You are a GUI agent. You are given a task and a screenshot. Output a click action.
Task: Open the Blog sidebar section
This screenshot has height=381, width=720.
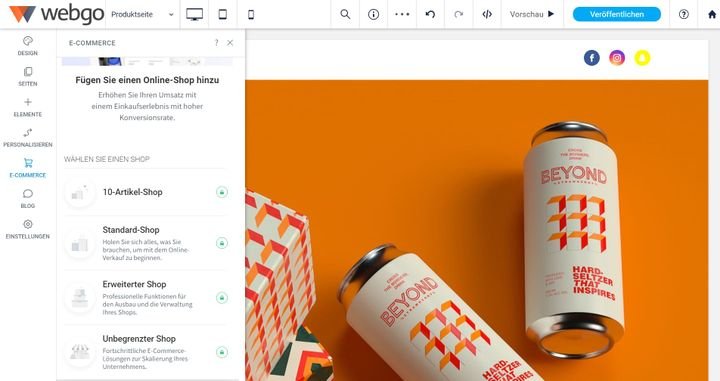point(28,199)
